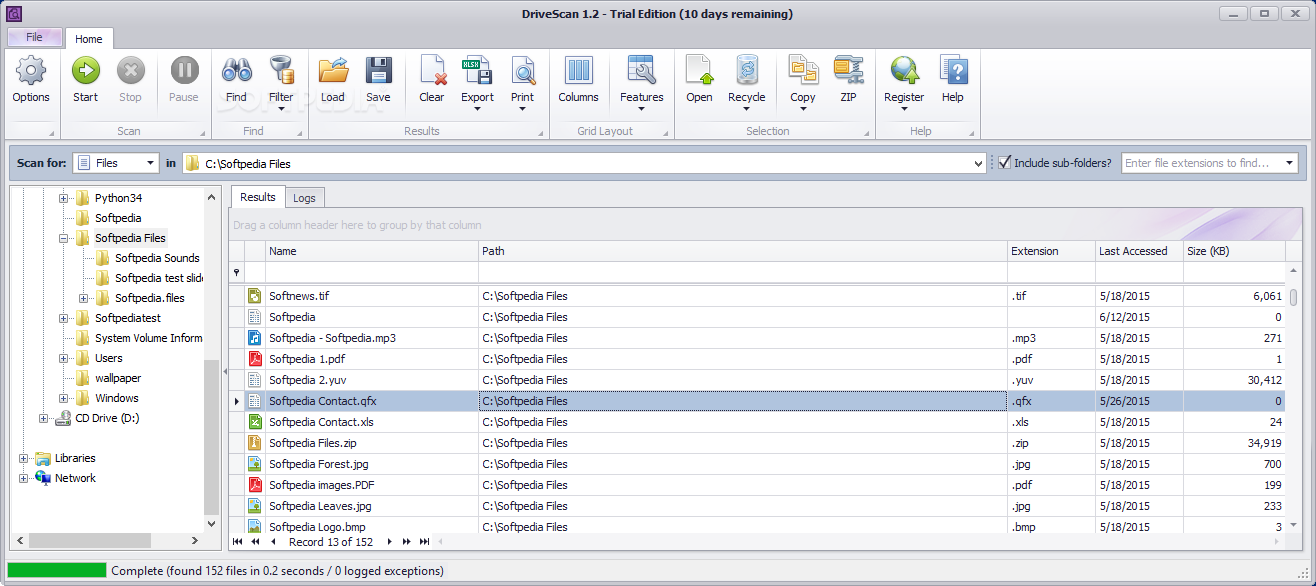Click the Register globe icon
The width and height of the screenshot is (1316, 586).
pos(904,72)
